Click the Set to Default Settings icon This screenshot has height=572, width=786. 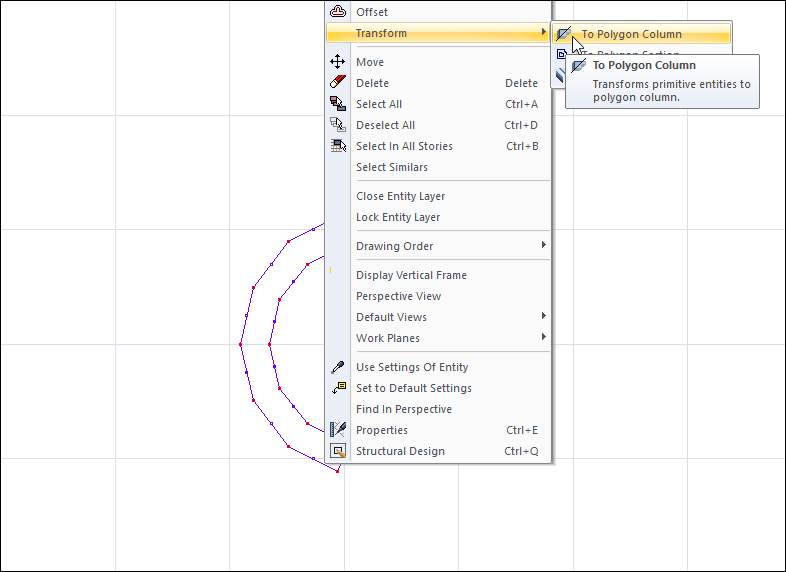[338, 388]
